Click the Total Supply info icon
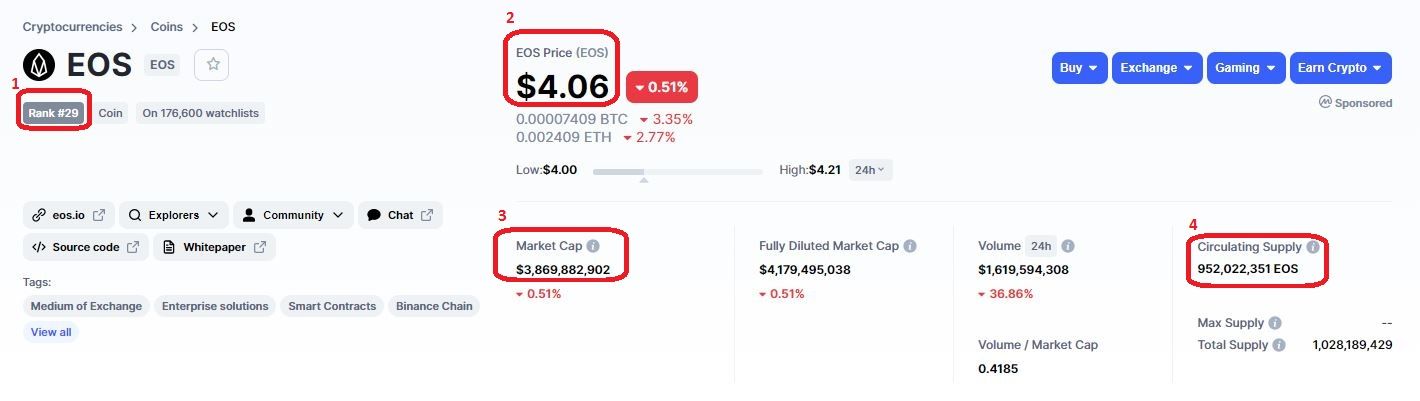 pyautogui.click(x=1278, y=345)
